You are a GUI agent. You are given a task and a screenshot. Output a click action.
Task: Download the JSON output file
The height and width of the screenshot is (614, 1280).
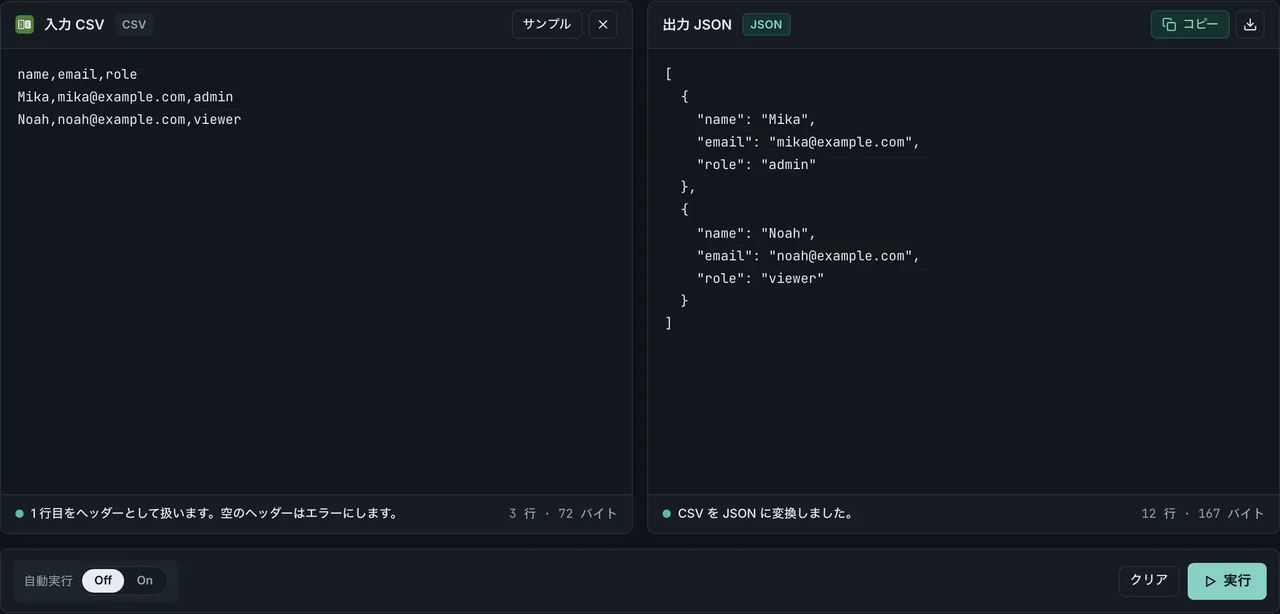(x=1250, y=24)
